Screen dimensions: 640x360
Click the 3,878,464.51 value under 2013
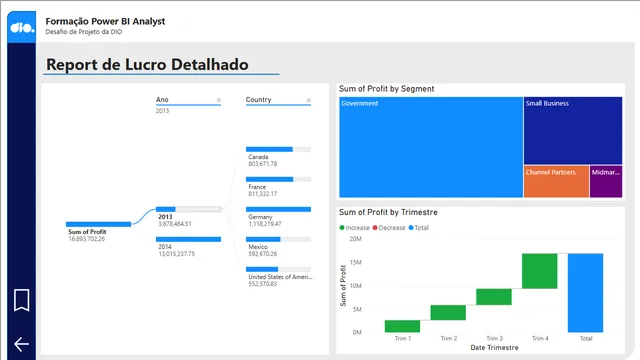coord(175,224)
